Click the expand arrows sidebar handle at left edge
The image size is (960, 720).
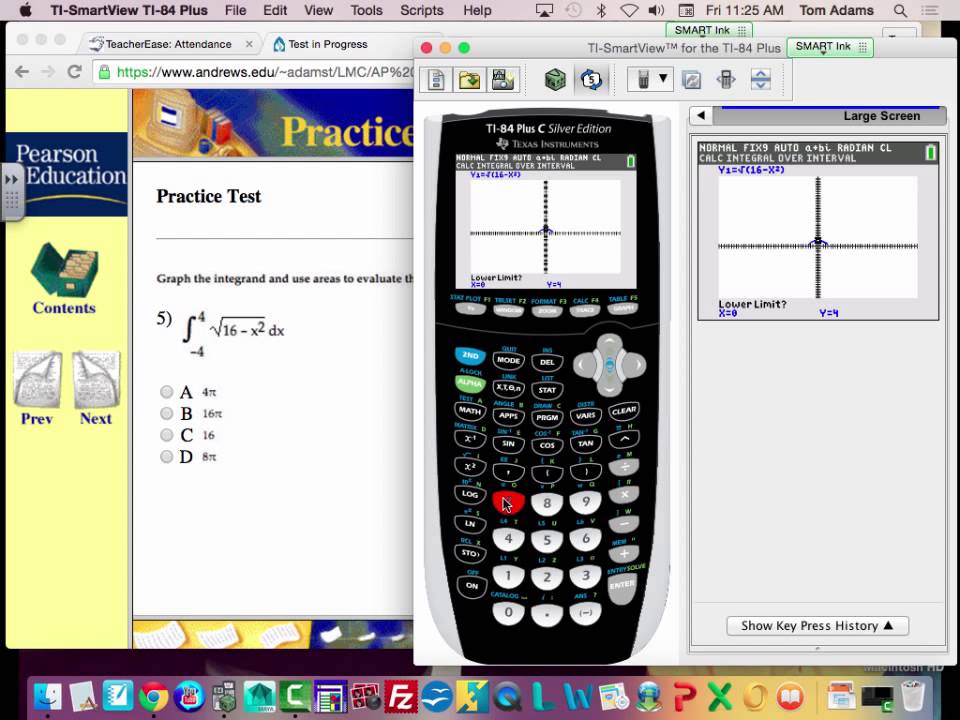coord(12,192)
